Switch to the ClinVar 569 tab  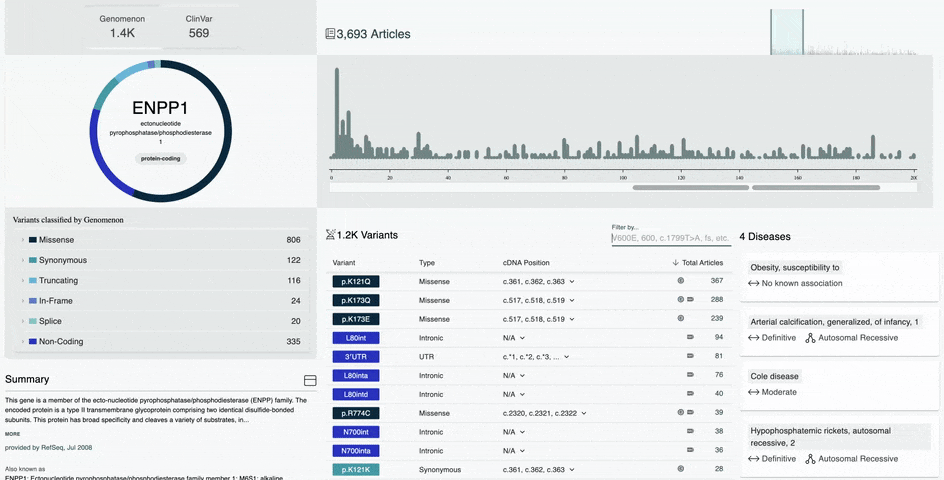[x=199, y=26]
